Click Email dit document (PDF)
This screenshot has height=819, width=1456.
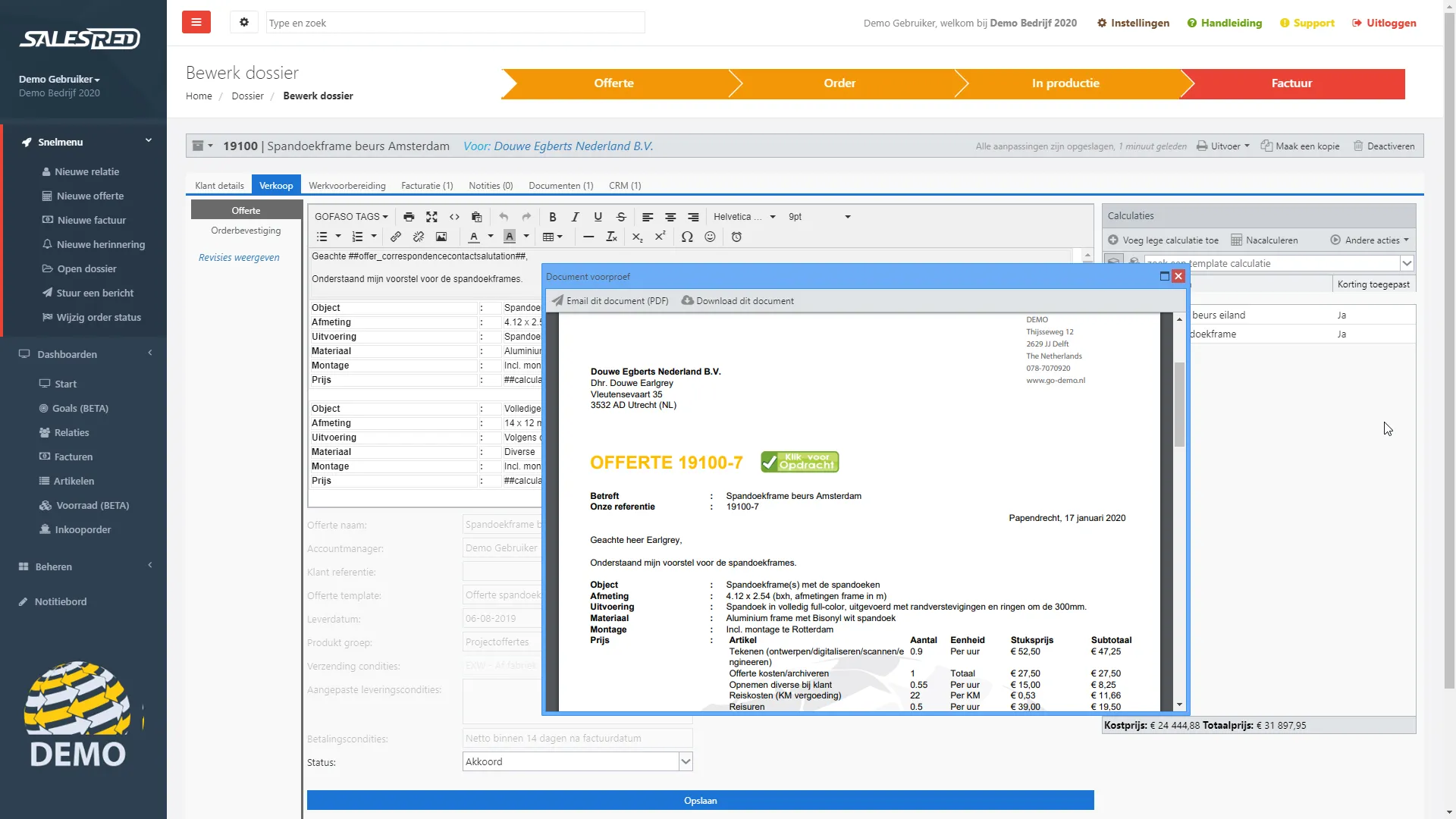[x=610, y=301]
